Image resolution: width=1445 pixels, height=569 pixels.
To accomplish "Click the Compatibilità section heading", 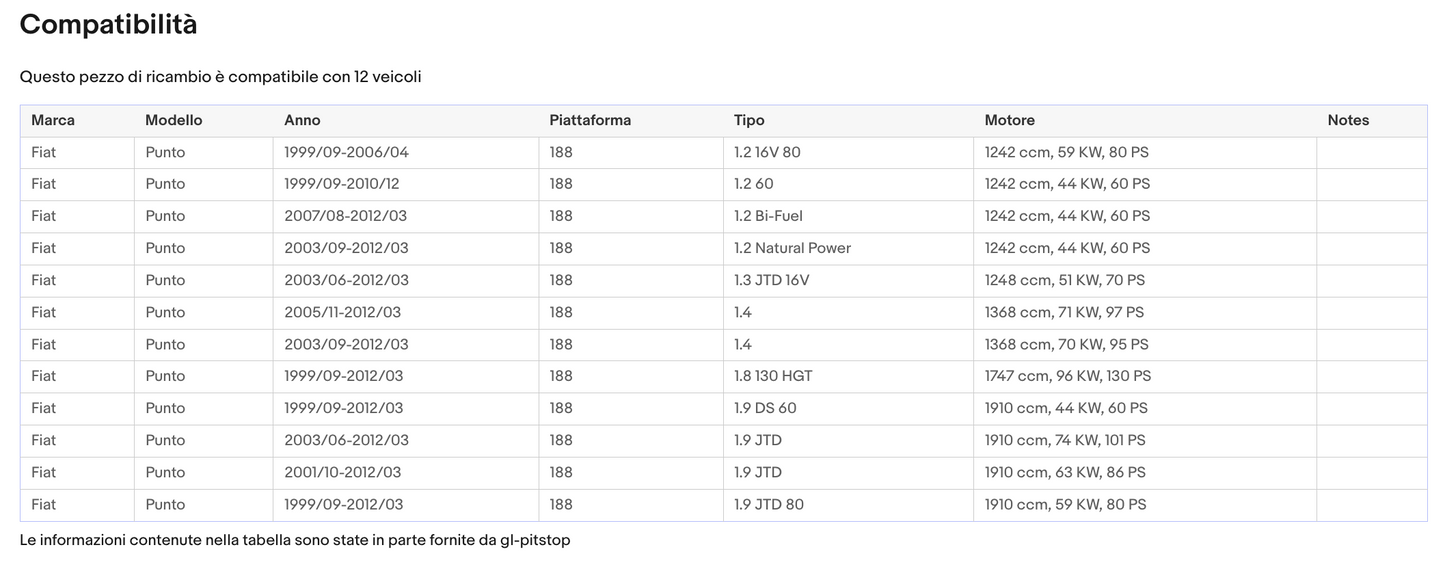I will click(x=108, y=25).
